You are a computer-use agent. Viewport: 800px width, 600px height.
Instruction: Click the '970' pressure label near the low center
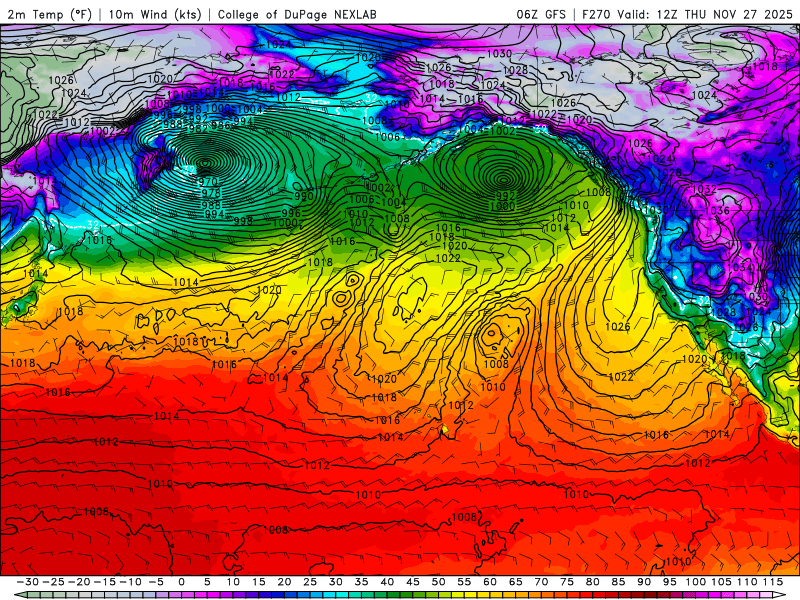click(x=208, y=182)
